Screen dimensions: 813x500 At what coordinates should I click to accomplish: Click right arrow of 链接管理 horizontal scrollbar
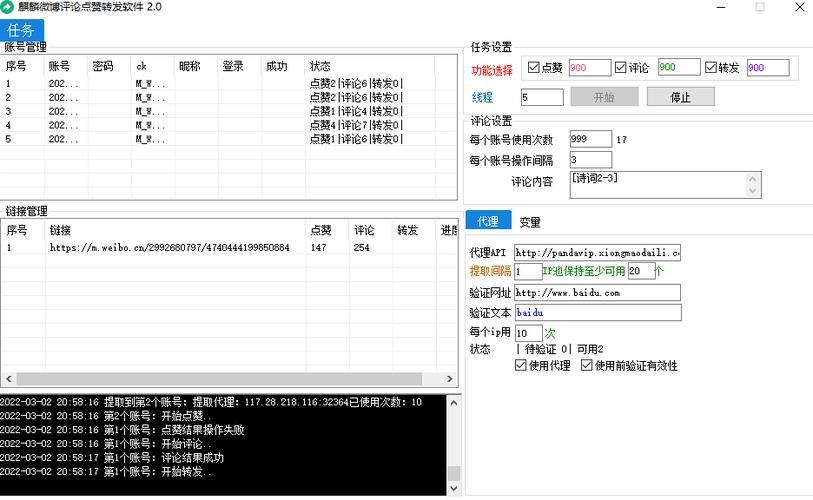click(450, 379)
